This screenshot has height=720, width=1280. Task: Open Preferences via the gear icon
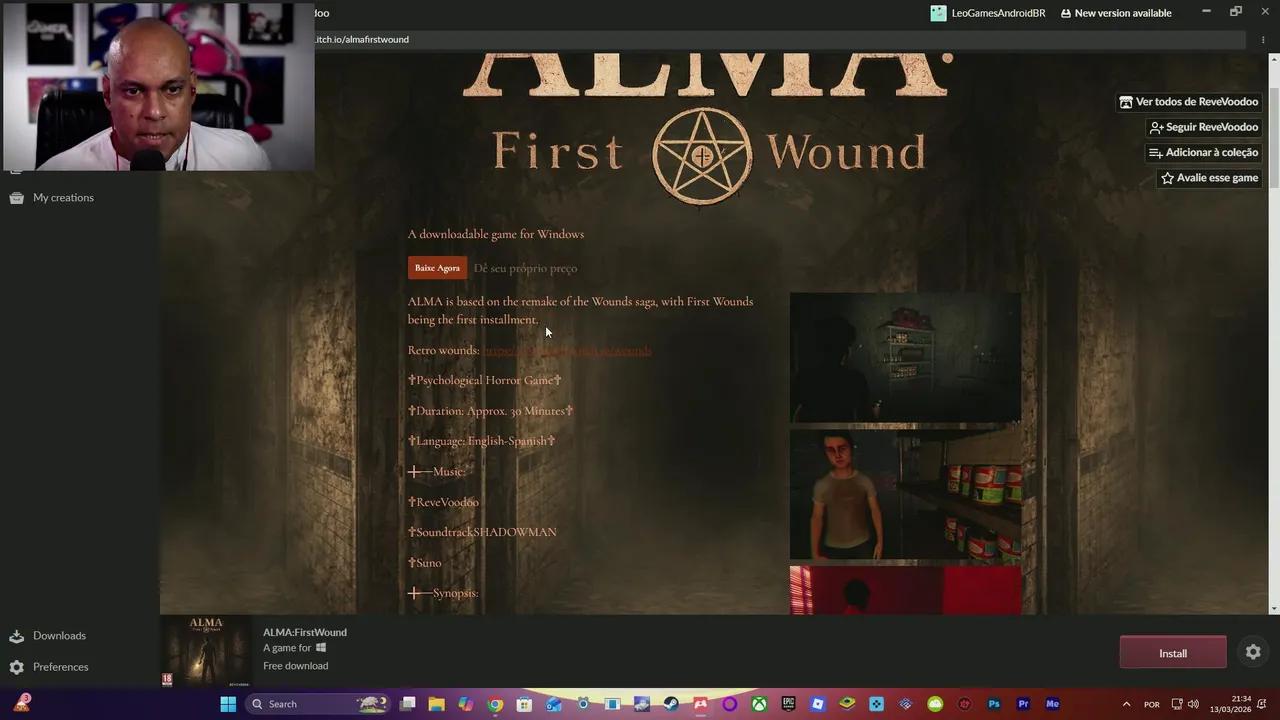61,666
